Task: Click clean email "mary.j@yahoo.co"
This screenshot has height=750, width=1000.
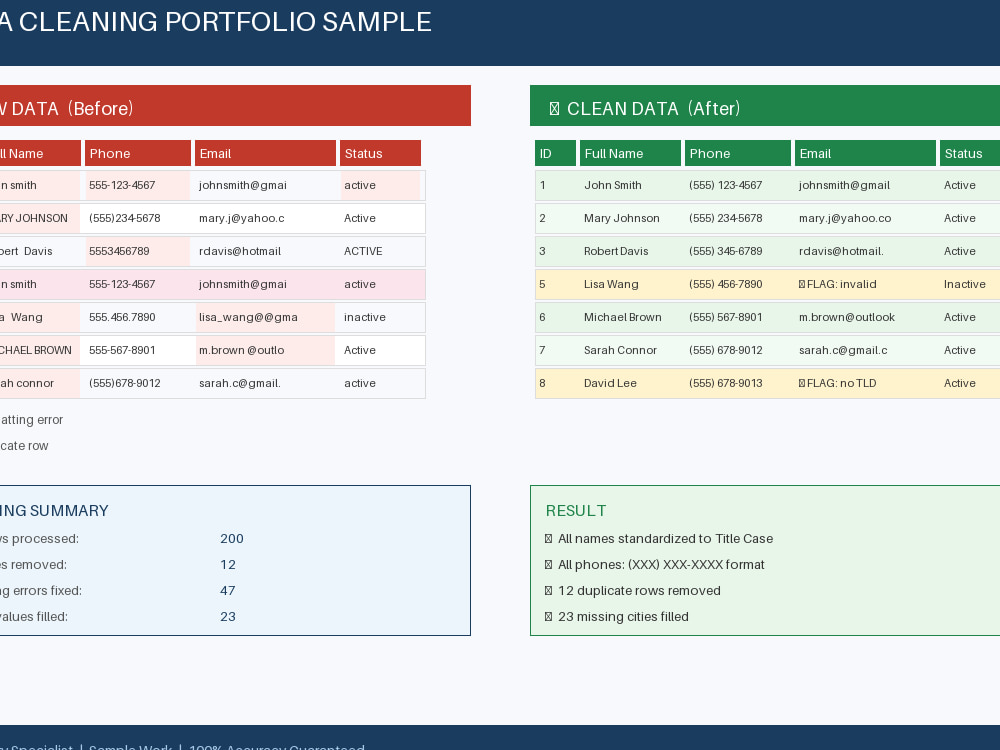Action: [844, 218]
